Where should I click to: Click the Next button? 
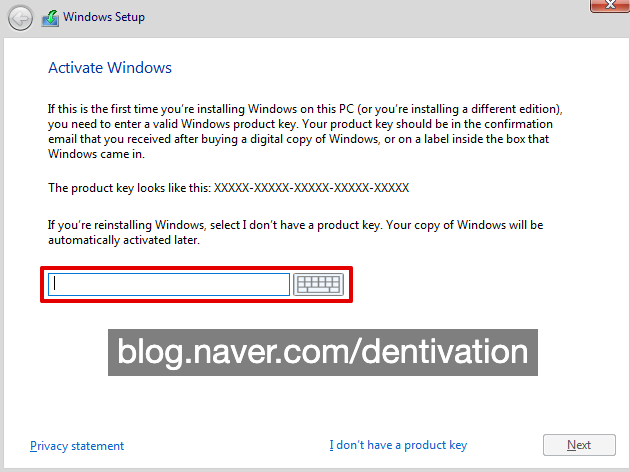point(579,445)
